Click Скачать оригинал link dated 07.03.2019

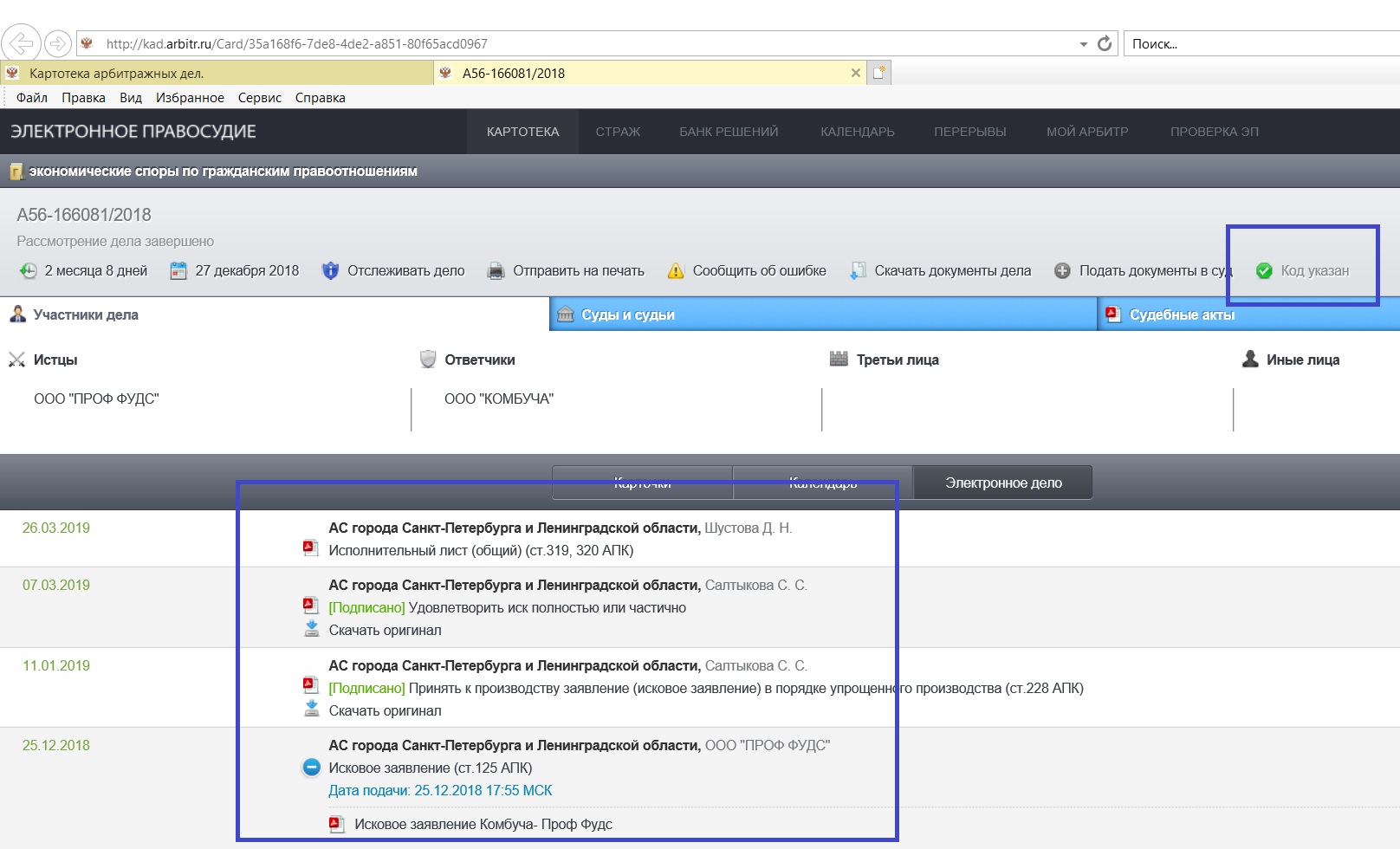point(385,630)
